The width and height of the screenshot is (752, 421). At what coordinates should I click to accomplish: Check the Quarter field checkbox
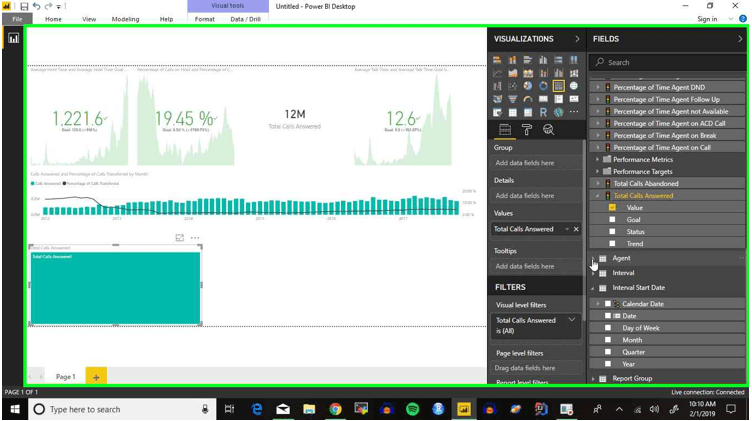(x=608, y=352)
